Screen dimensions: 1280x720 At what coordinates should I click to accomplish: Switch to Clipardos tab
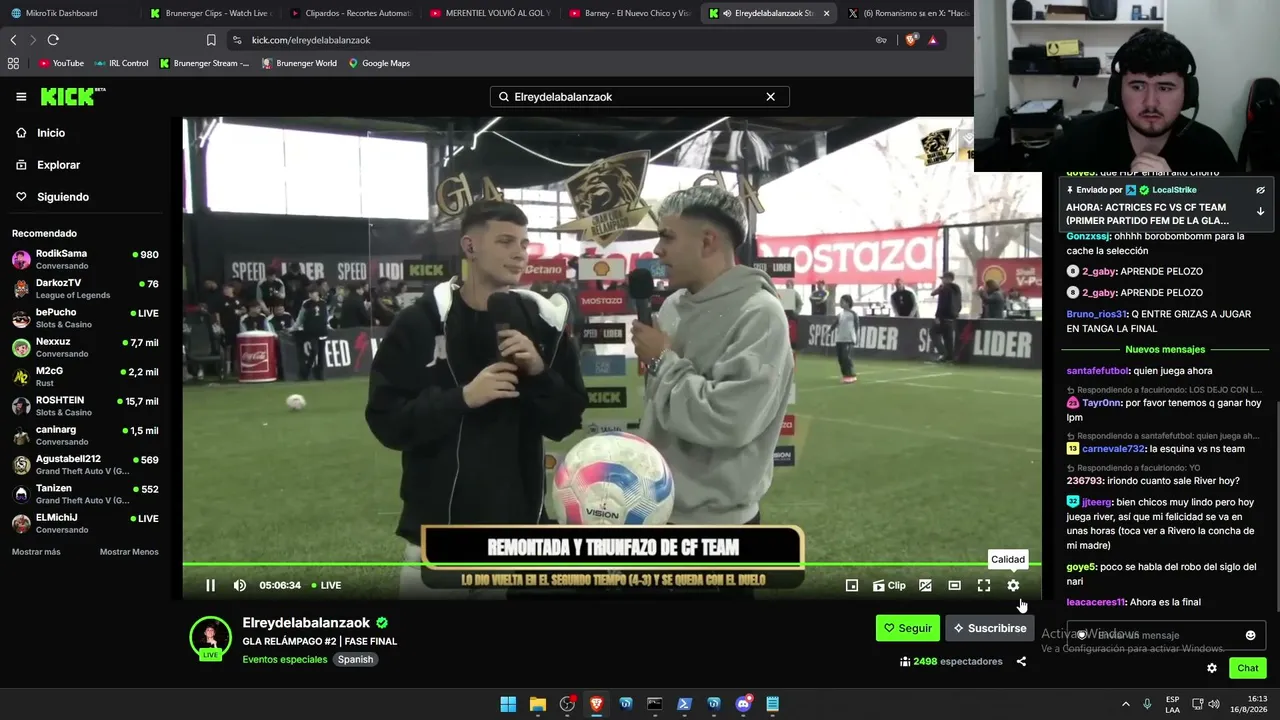pyautogui.click(x=352, y=13)
